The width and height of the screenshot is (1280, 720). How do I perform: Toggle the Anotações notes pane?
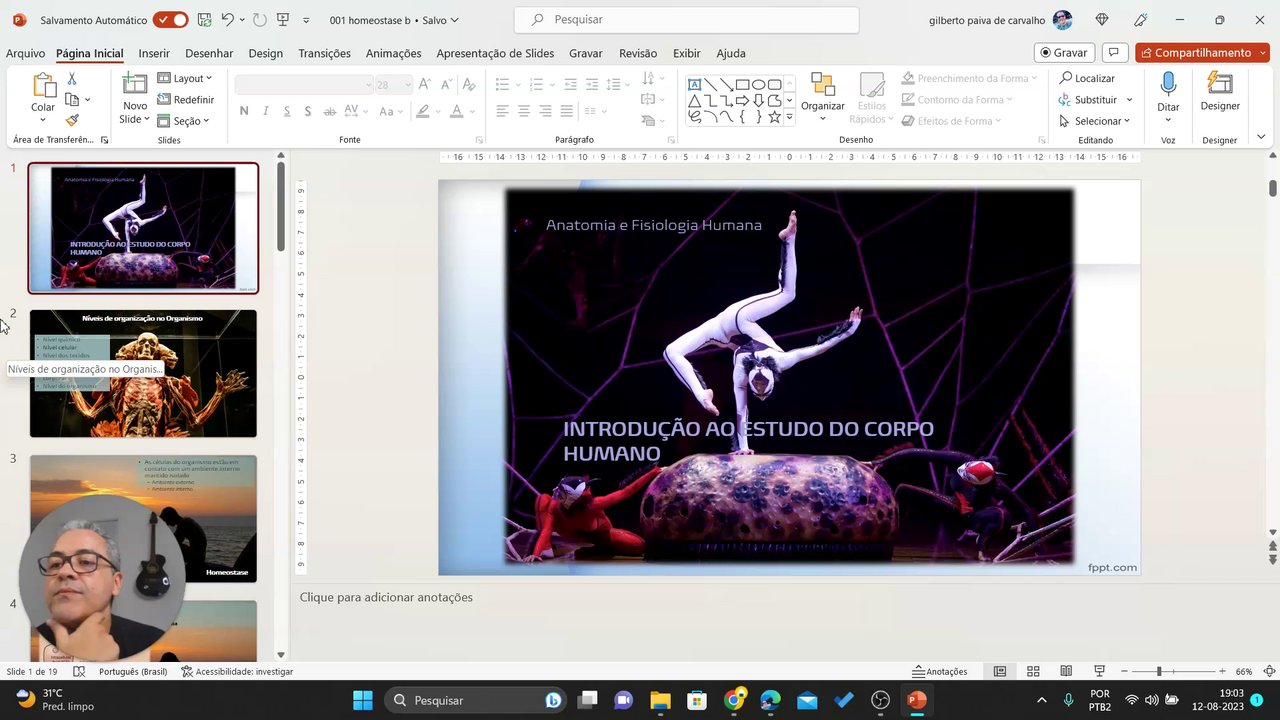tap(939, 671)
